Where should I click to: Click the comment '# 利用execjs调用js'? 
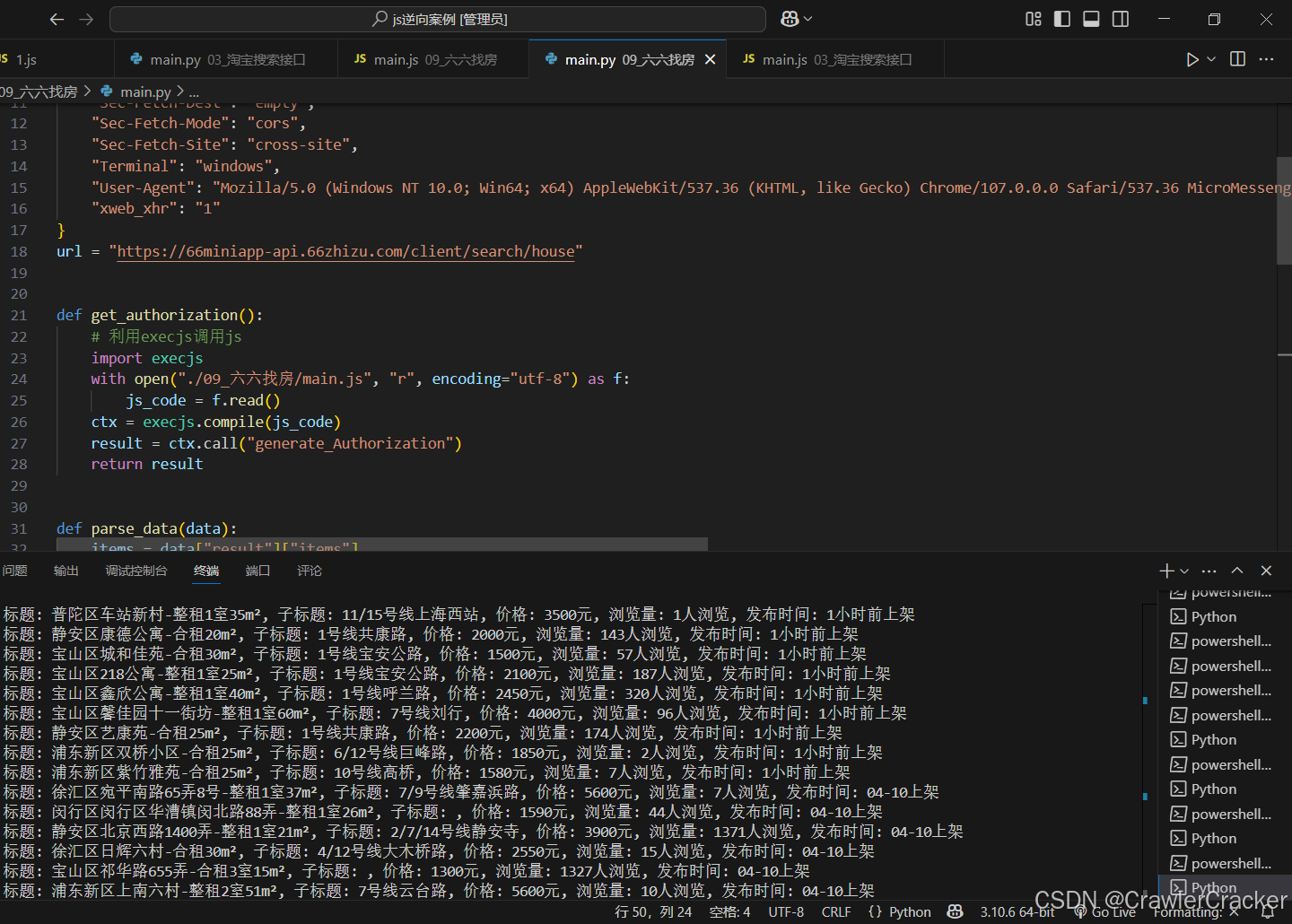coord(167,336)
